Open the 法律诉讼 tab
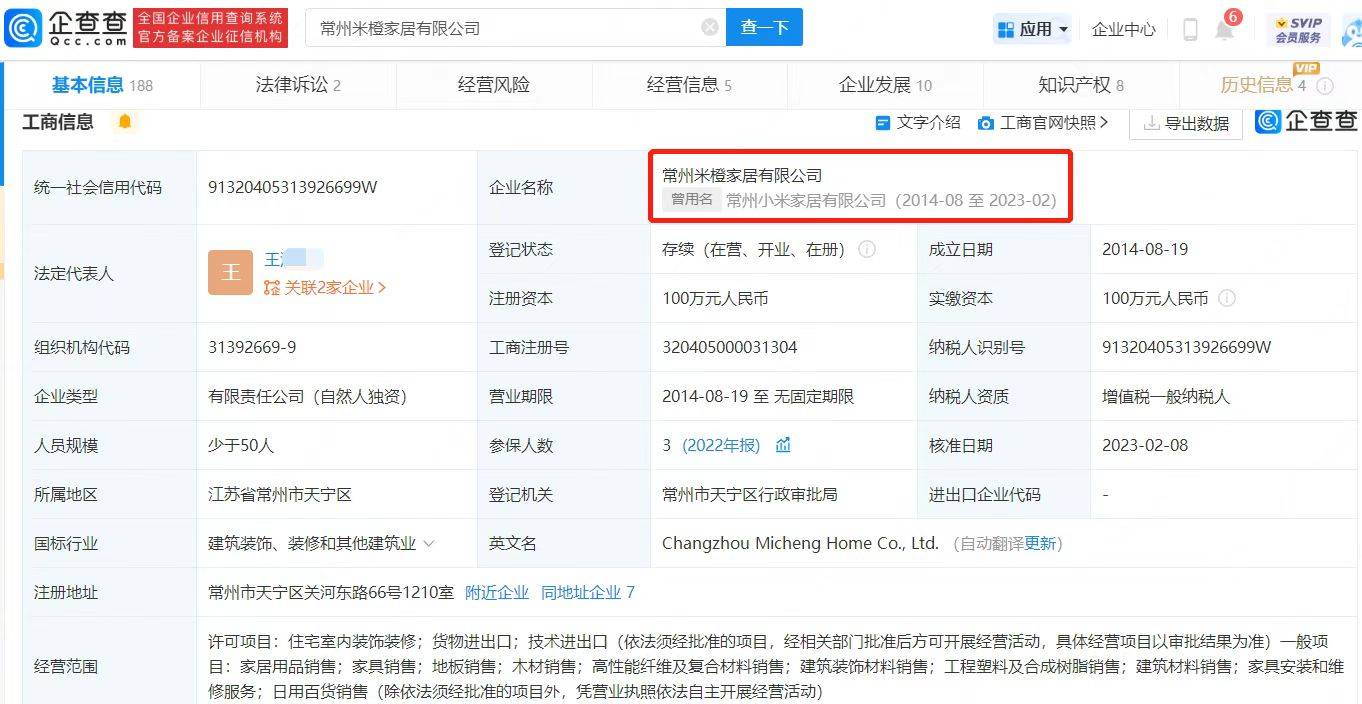The height and width of the screenshot is (704, 1362). click(298, 85)
